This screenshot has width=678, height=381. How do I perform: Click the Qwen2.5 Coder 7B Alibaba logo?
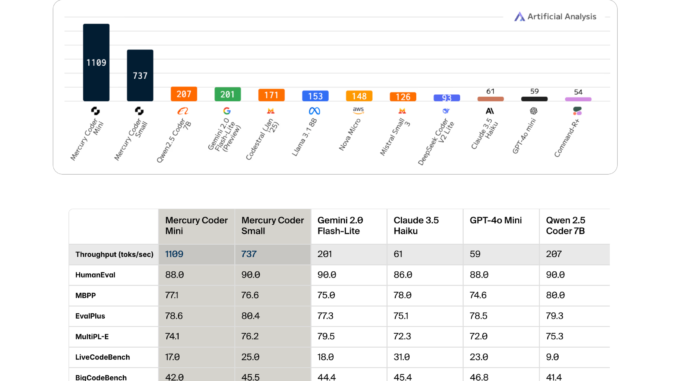[183, 111]
